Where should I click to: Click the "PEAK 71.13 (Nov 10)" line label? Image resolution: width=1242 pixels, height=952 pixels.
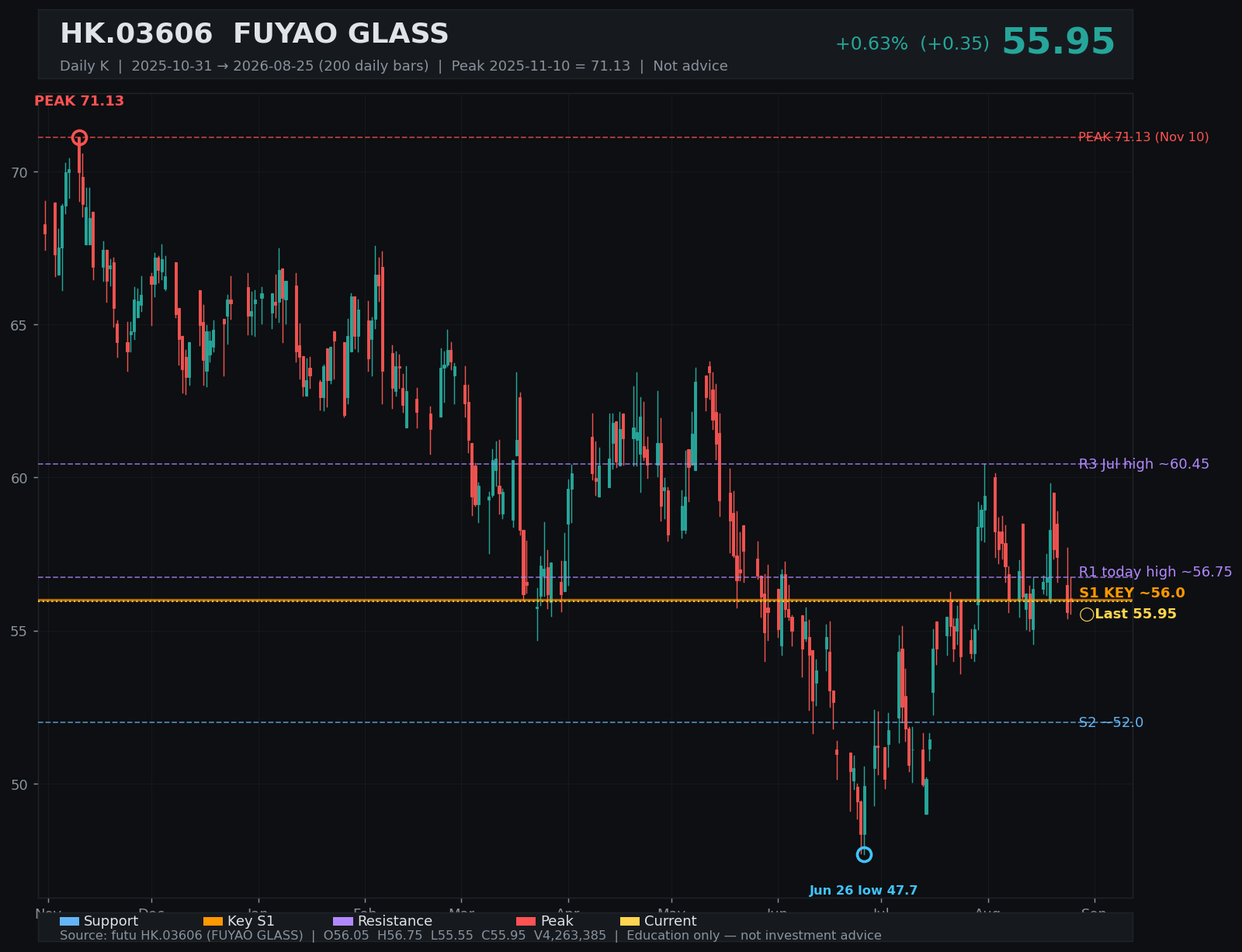(1143, 137)
